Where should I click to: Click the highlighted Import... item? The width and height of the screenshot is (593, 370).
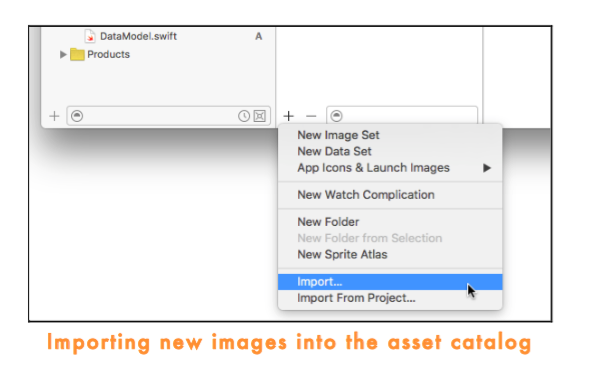coord(390,282)
